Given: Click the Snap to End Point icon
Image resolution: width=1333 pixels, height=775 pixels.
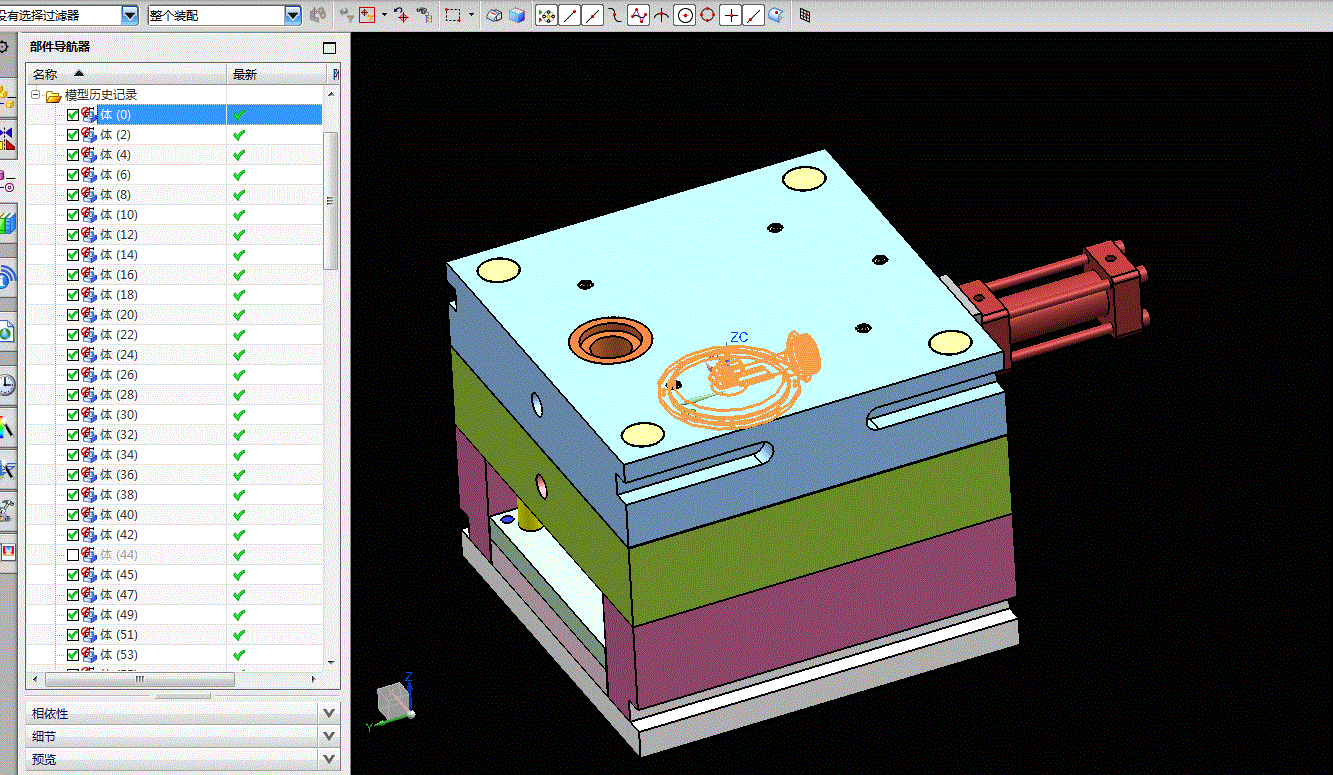Looking at the screenshot, I should pyautogui.click(x=570, y=15).
